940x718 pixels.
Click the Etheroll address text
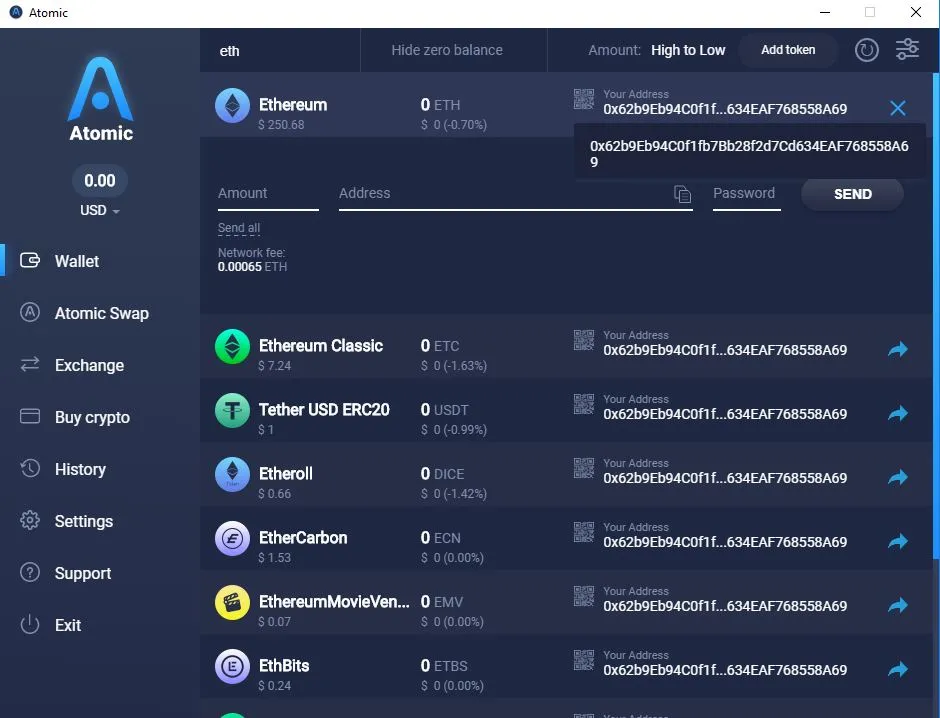tap(725, 478)
